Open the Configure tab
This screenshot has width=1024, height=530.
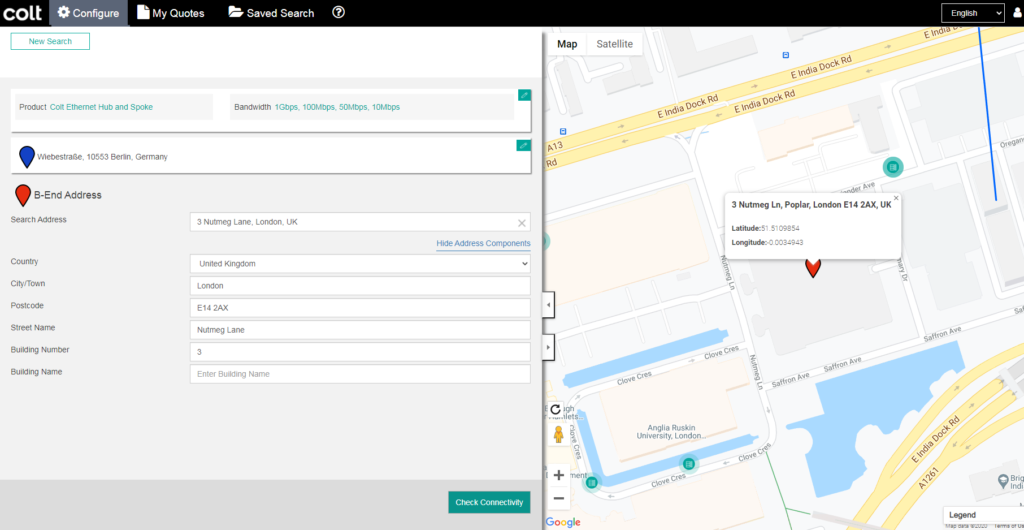(89, 13)
